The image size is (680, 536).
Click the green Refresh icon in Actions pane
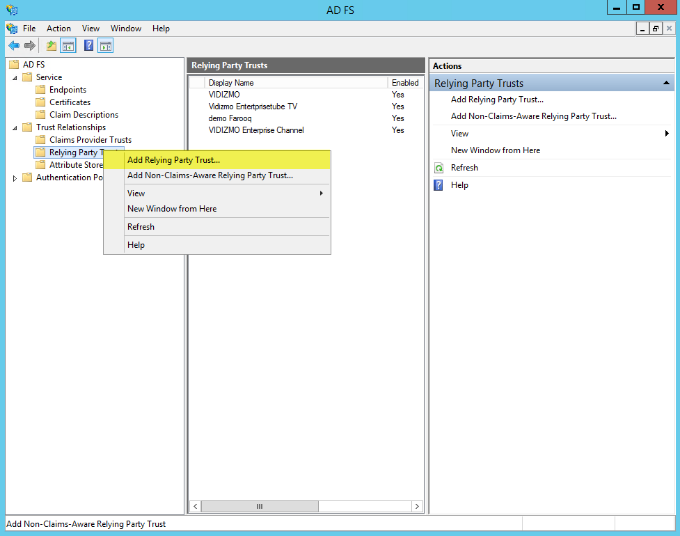coord(438,168)
